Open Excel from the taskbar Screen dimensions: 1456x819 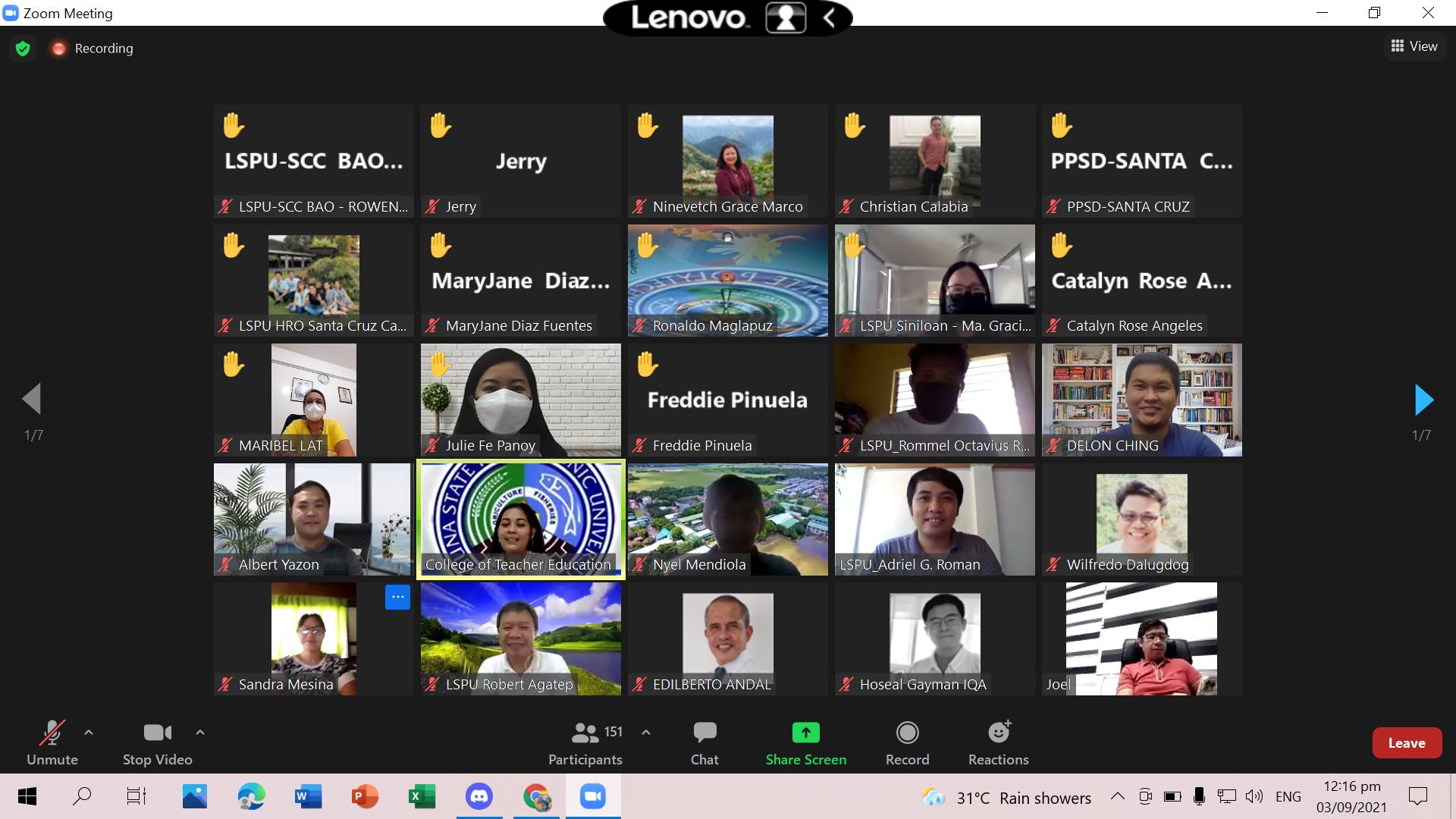(x=422, y=796)
